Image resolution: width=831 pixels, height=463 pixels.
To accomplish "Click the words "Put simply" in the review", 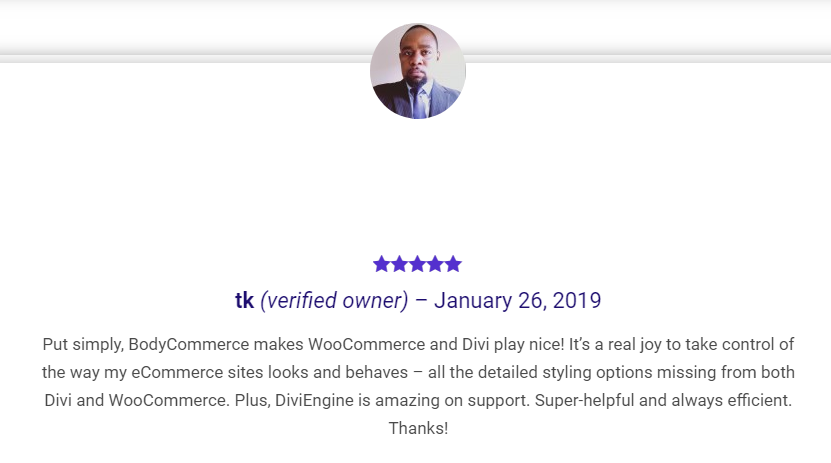I will click(x=83, y=345).
